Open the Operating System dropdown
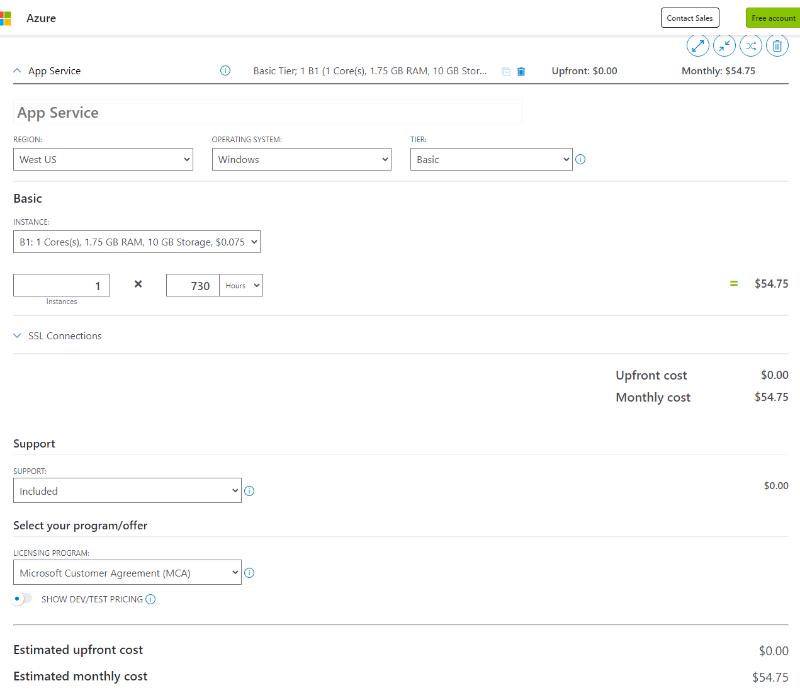The width and height of the screenshot is (800, 699). (302, 160)
